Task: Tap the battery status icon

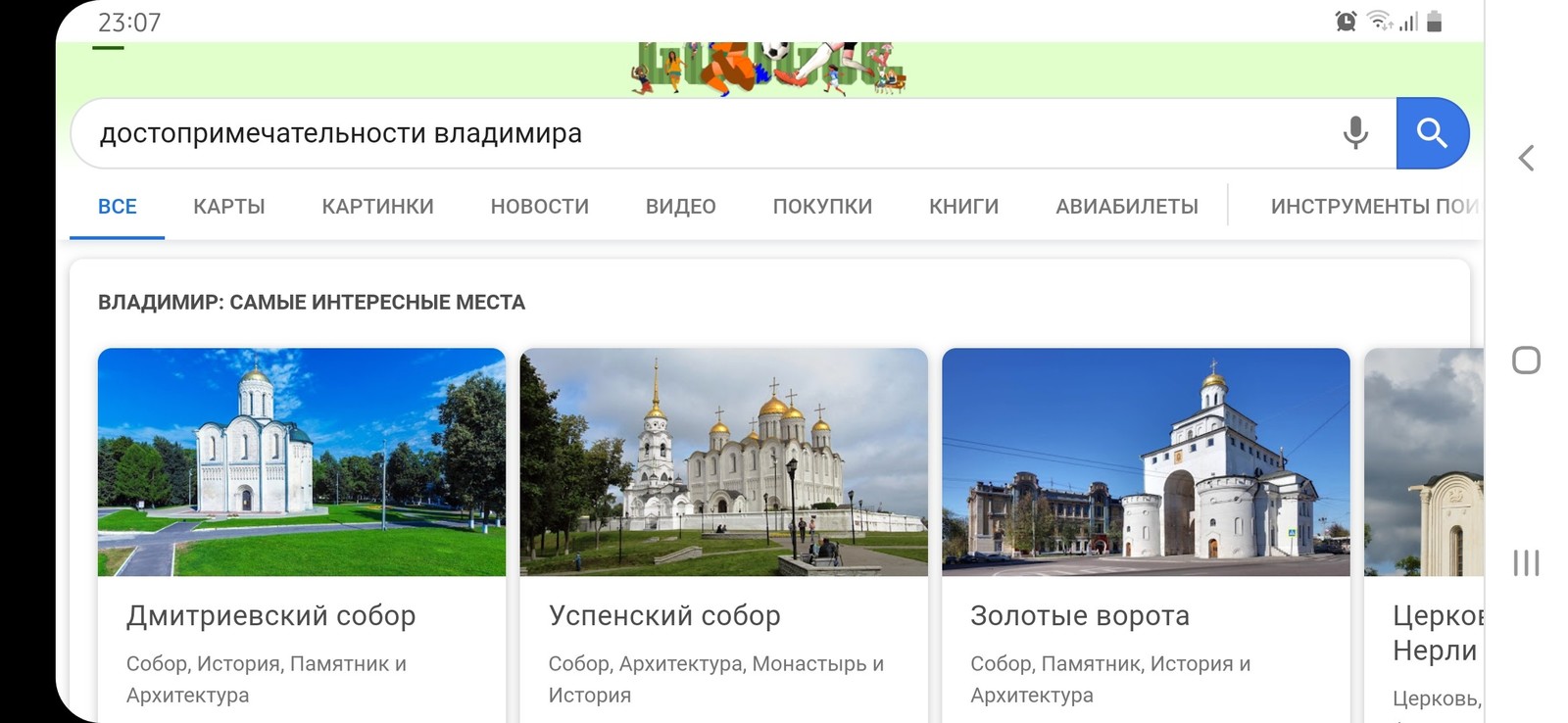Action: (1435, 21)
